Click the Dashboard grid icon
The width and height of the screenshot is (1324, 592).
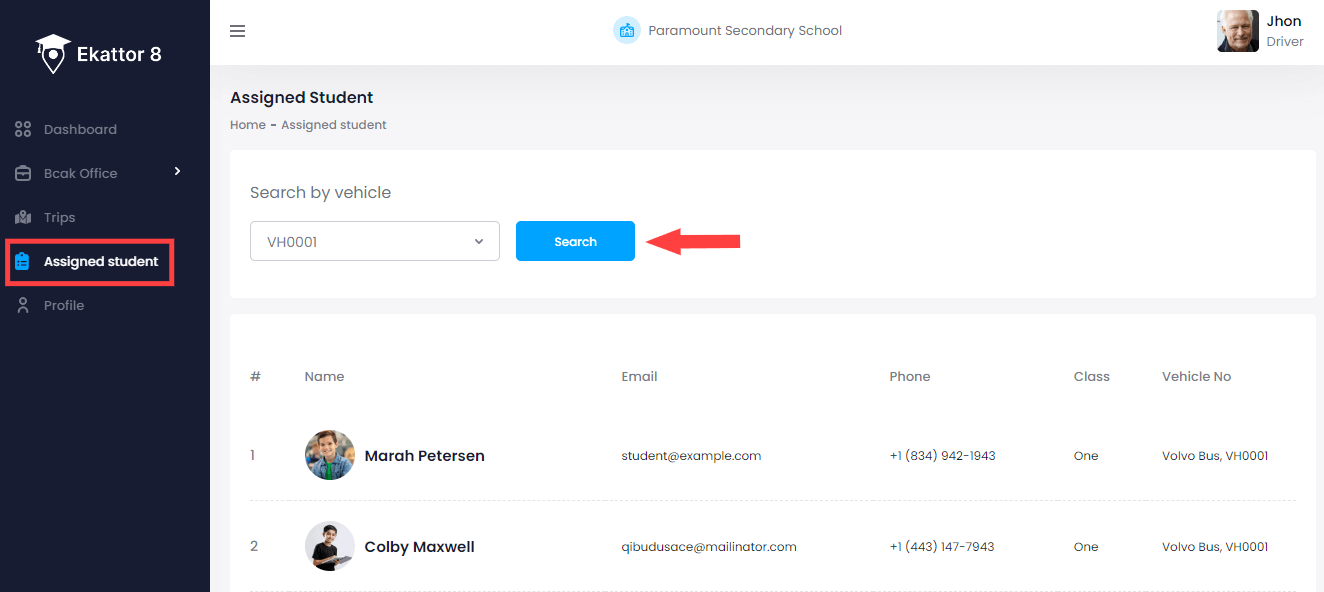tap(23, 129)
